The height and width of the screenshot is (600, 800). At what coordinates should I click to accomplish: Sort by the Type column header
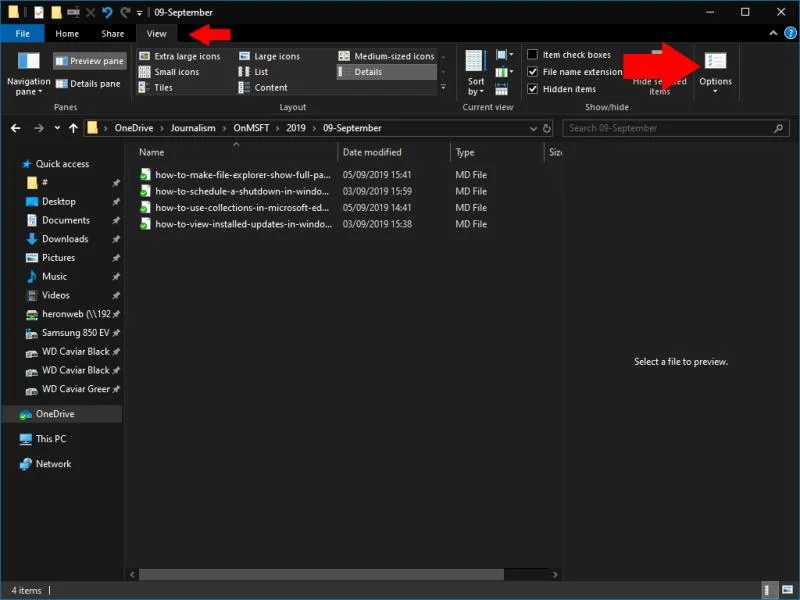point(498,152)
